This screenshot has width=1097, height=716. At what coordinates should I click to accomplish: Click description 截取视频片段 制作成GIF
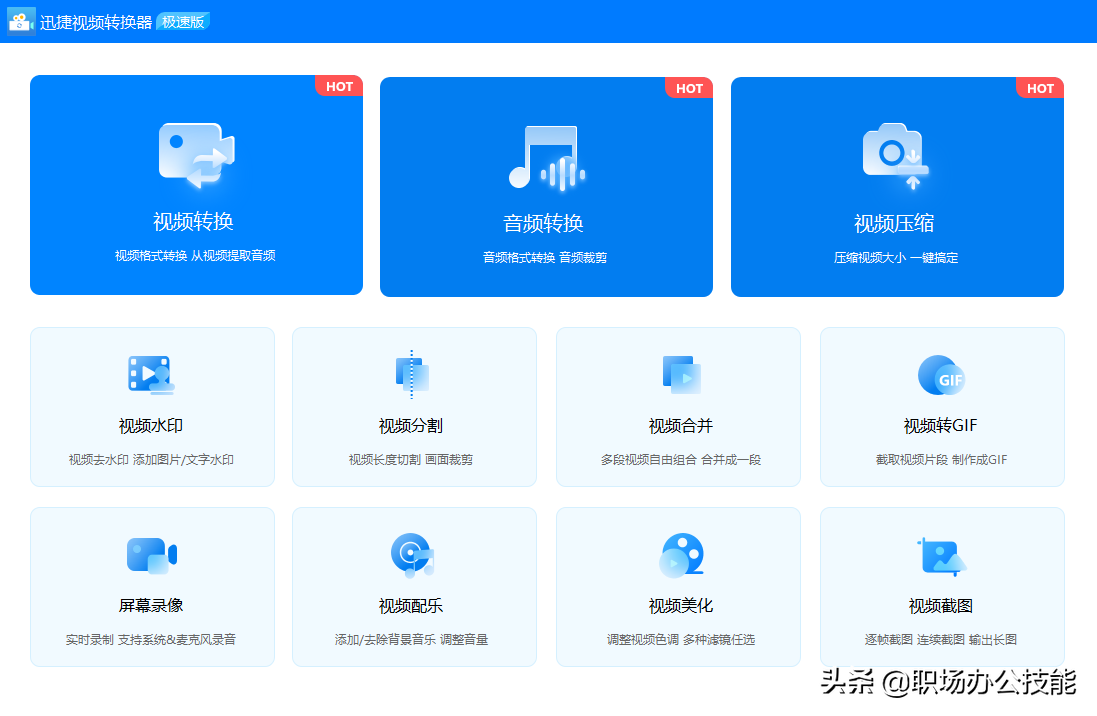942,459
